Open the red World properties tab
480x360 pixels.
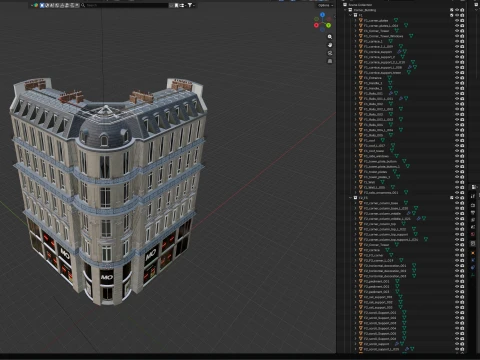473,234
